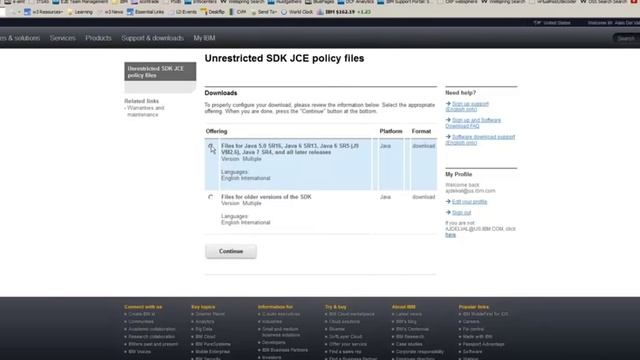
Task: Open the IBM Cloud footer link
Action: 205,337
